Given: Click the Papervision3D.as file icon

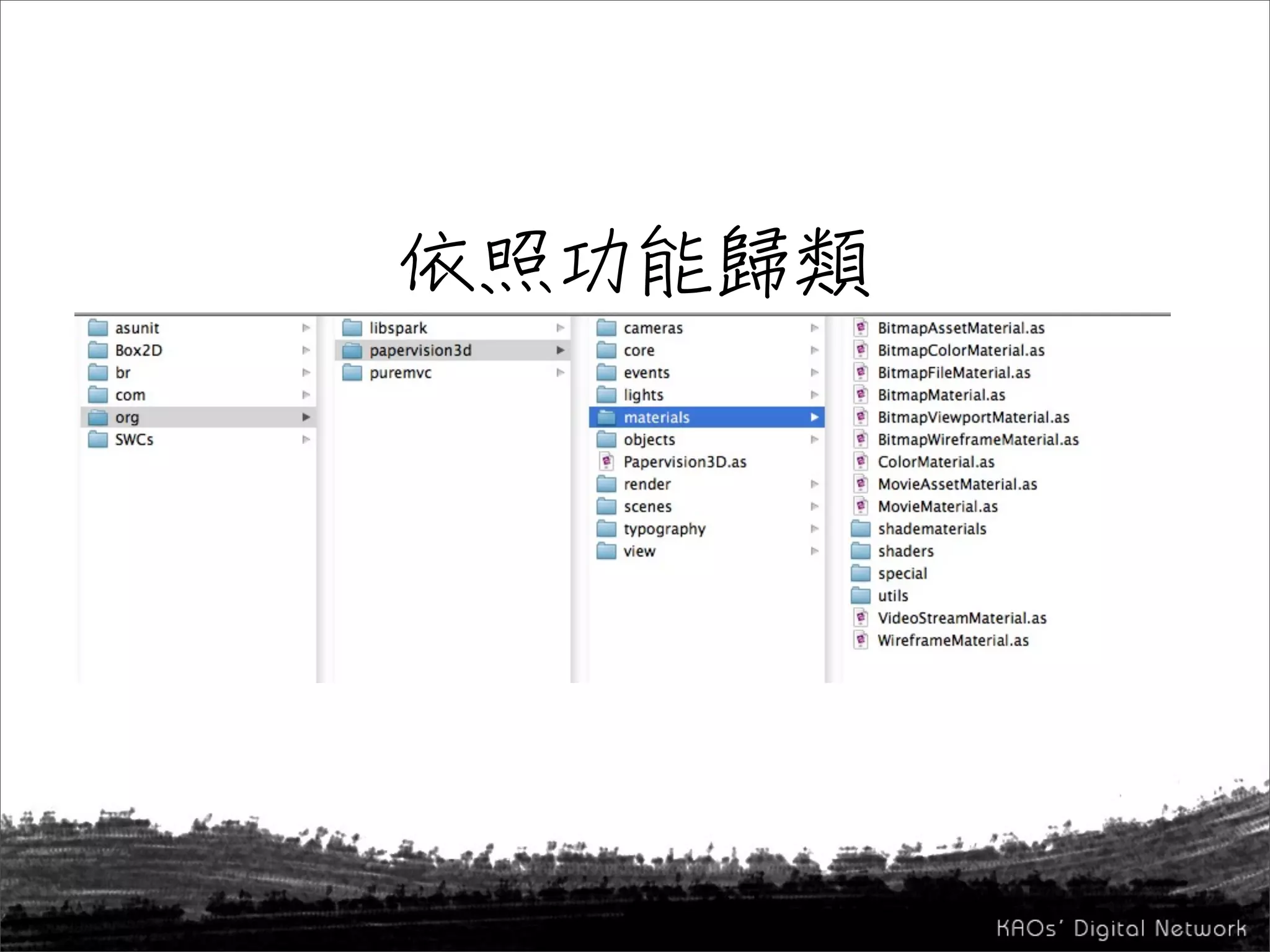Looking at the screenshot, I should point(606,461).
